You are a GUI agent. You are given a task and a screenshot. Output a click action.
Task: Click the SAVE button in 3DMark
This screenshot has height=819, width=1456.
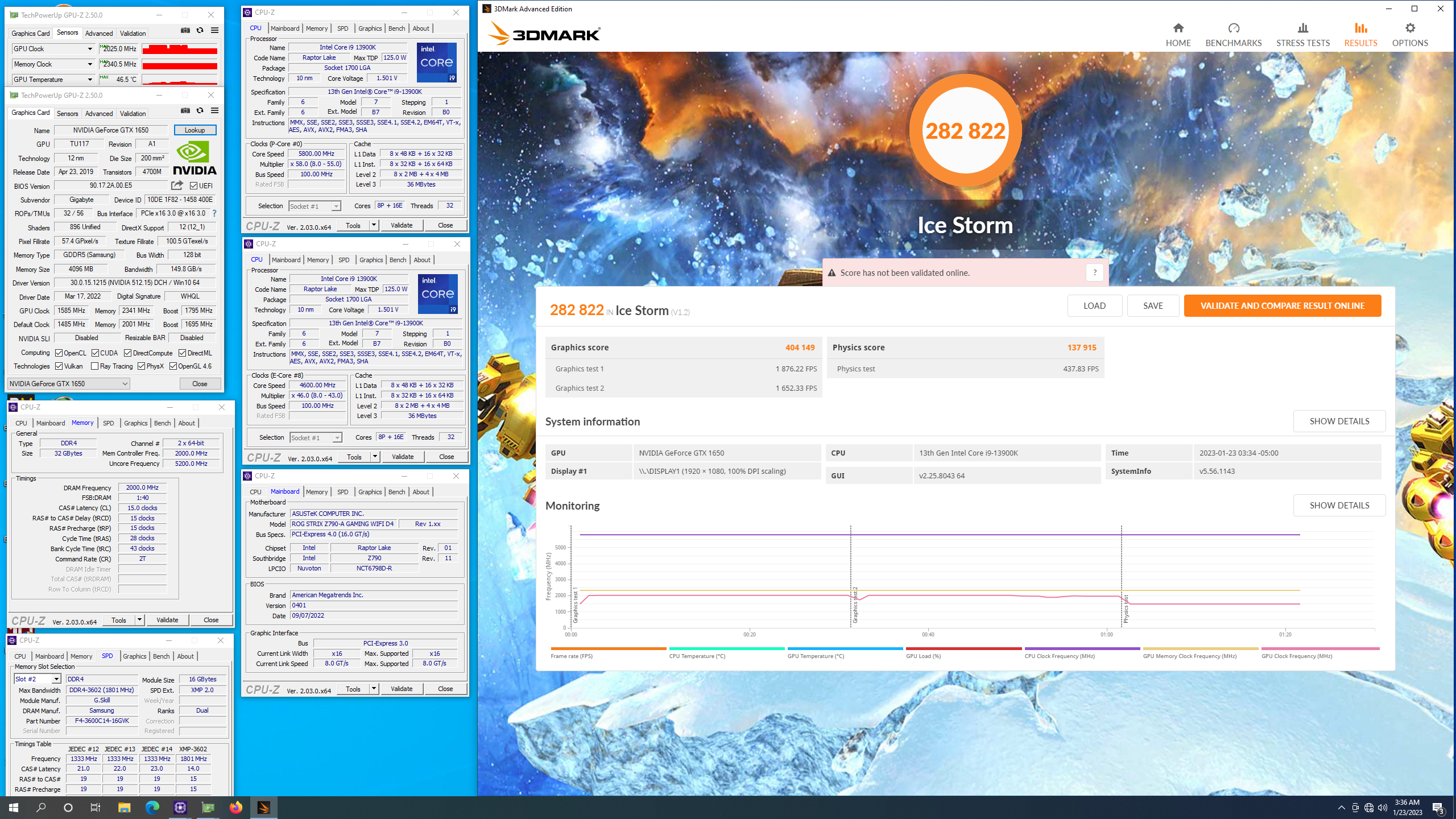point(1153,305)
